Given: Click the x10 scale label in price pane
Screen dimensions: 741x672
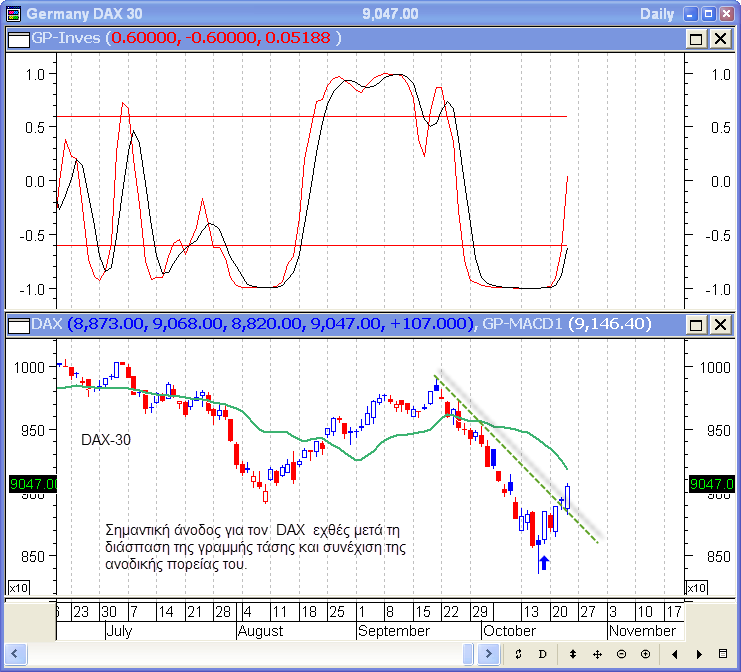Looking at the screenshot, I should click(18, 587).
